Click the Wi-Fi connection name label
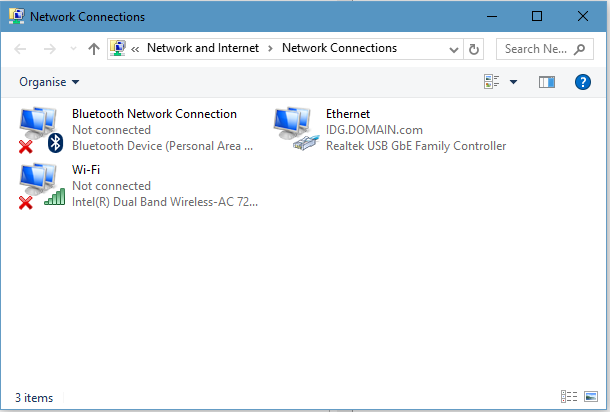The height and width of the screenshot is (412, 610). coord(86,170)
